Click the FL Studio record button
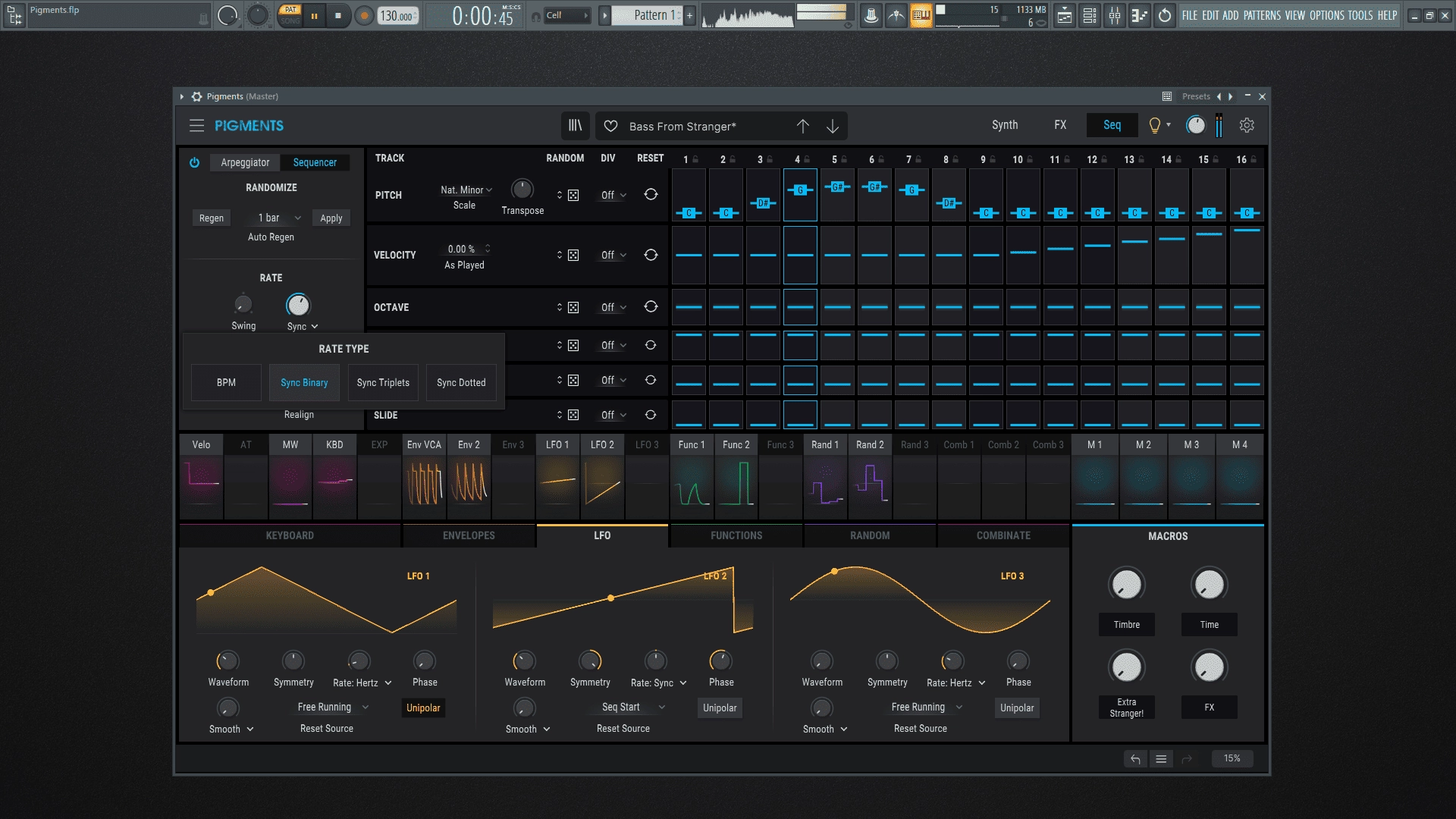The width and height of the screenshot is (1456, 819). tap(364, 15)
